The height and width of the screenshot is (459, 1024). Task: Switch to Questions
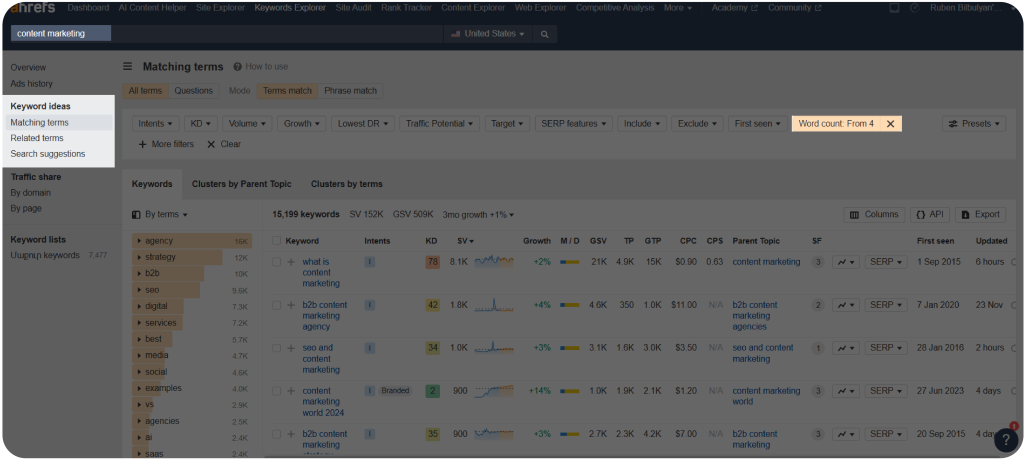[x=193, y=91]
